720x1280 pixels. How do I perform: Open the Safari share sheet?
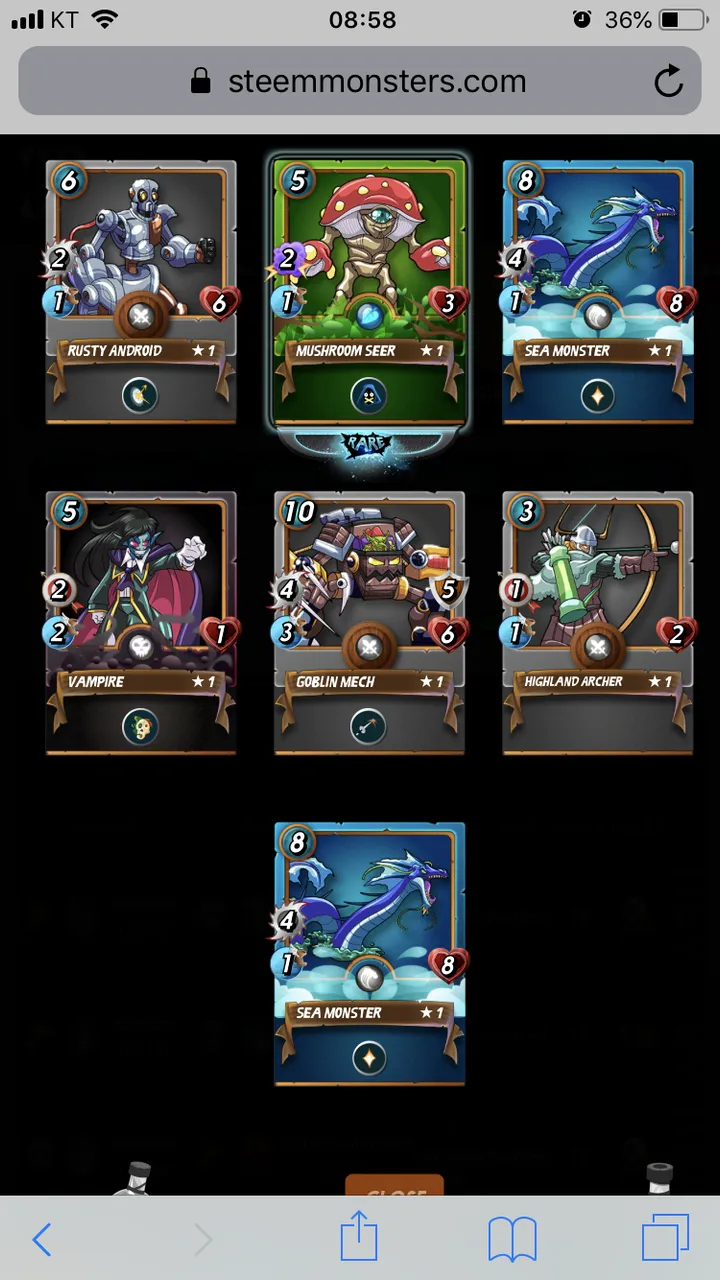click(x=359, y=1238)
